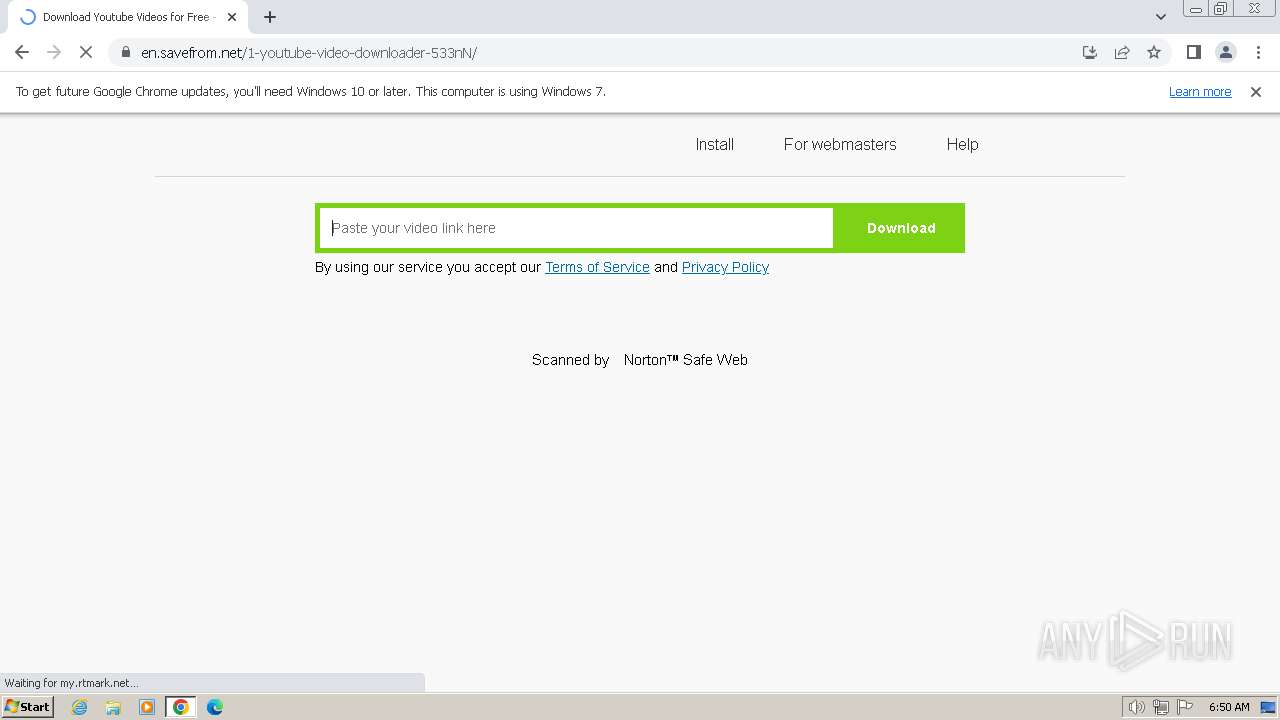This screenshot has width=1280, height=720.
Task: Click the green Download button
Action: (901, 228)
